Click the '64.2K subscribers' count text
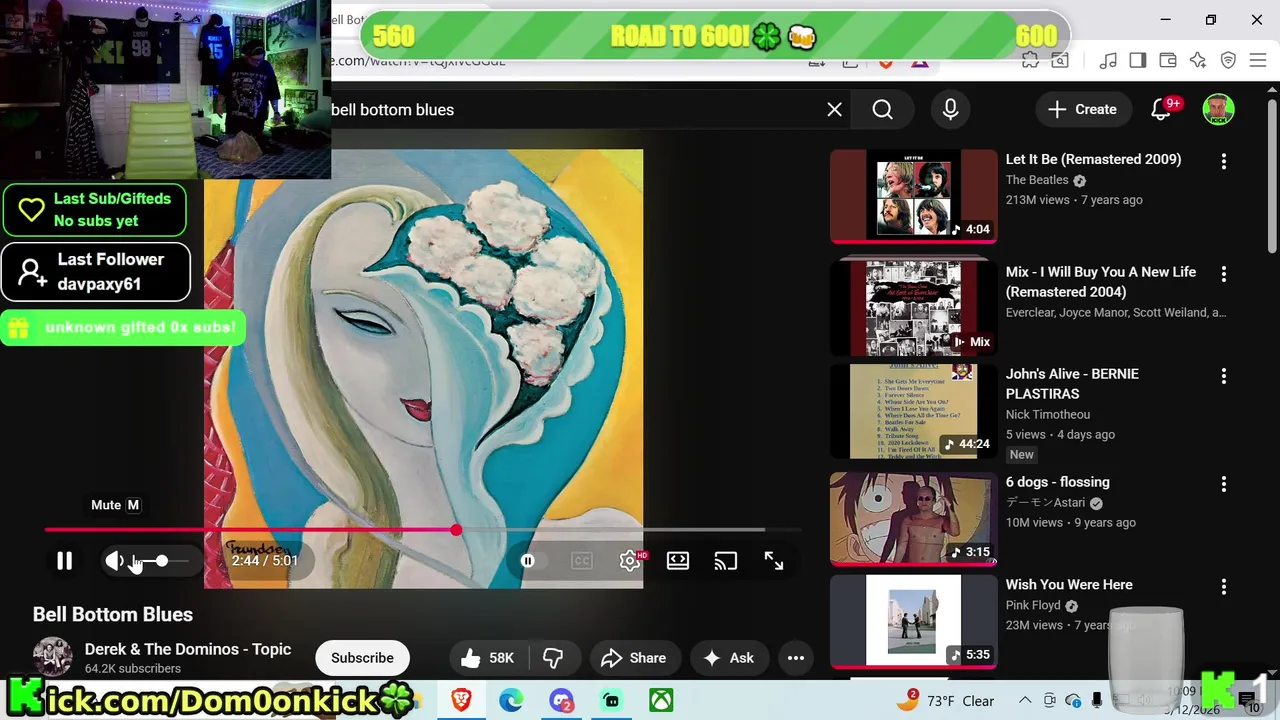The height and width of the screenshot is (720, 1280). 133,669
